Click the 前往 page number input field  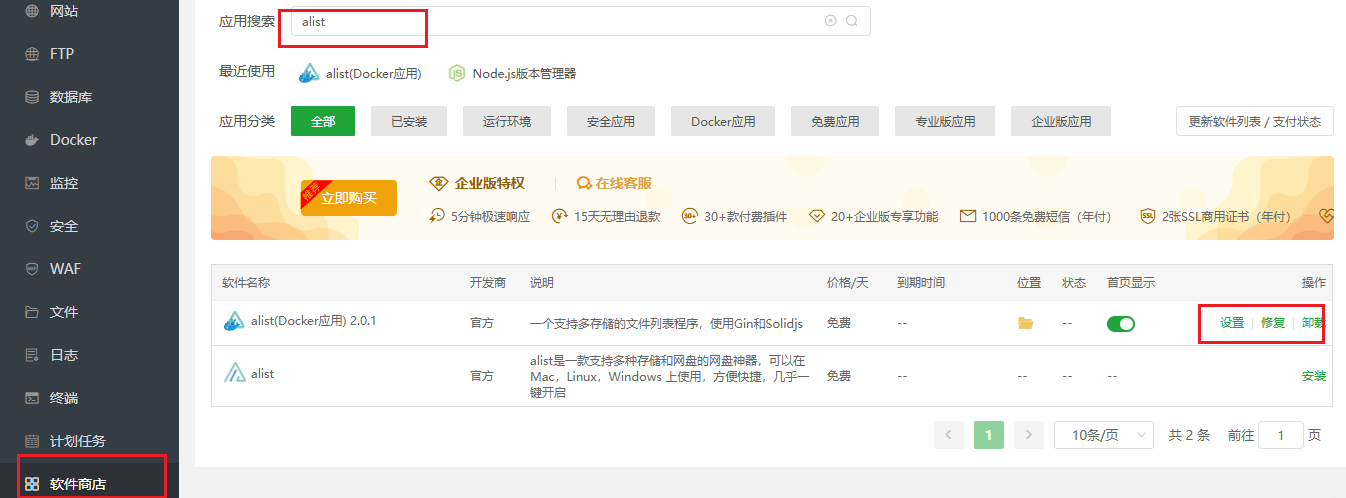click(x=1281, y=435)
